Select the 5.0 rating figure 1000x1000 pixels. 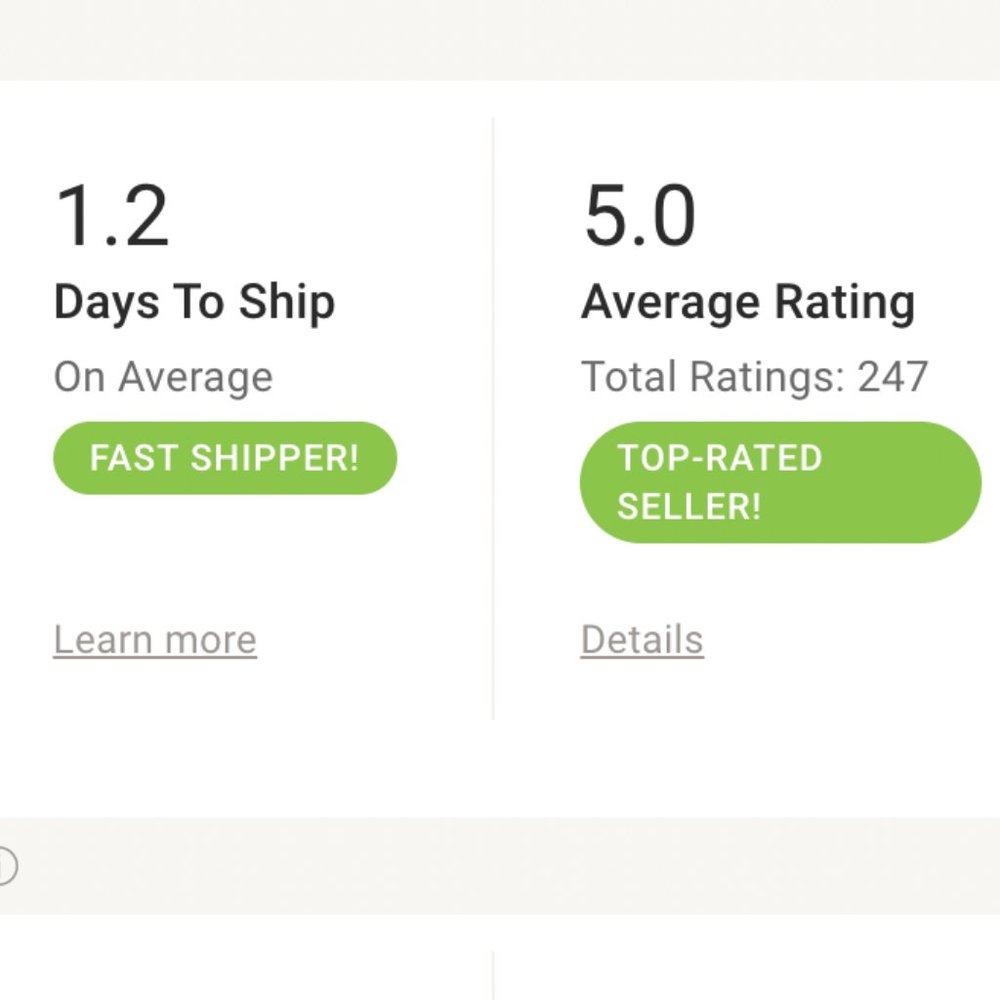(x=640, y=217)
